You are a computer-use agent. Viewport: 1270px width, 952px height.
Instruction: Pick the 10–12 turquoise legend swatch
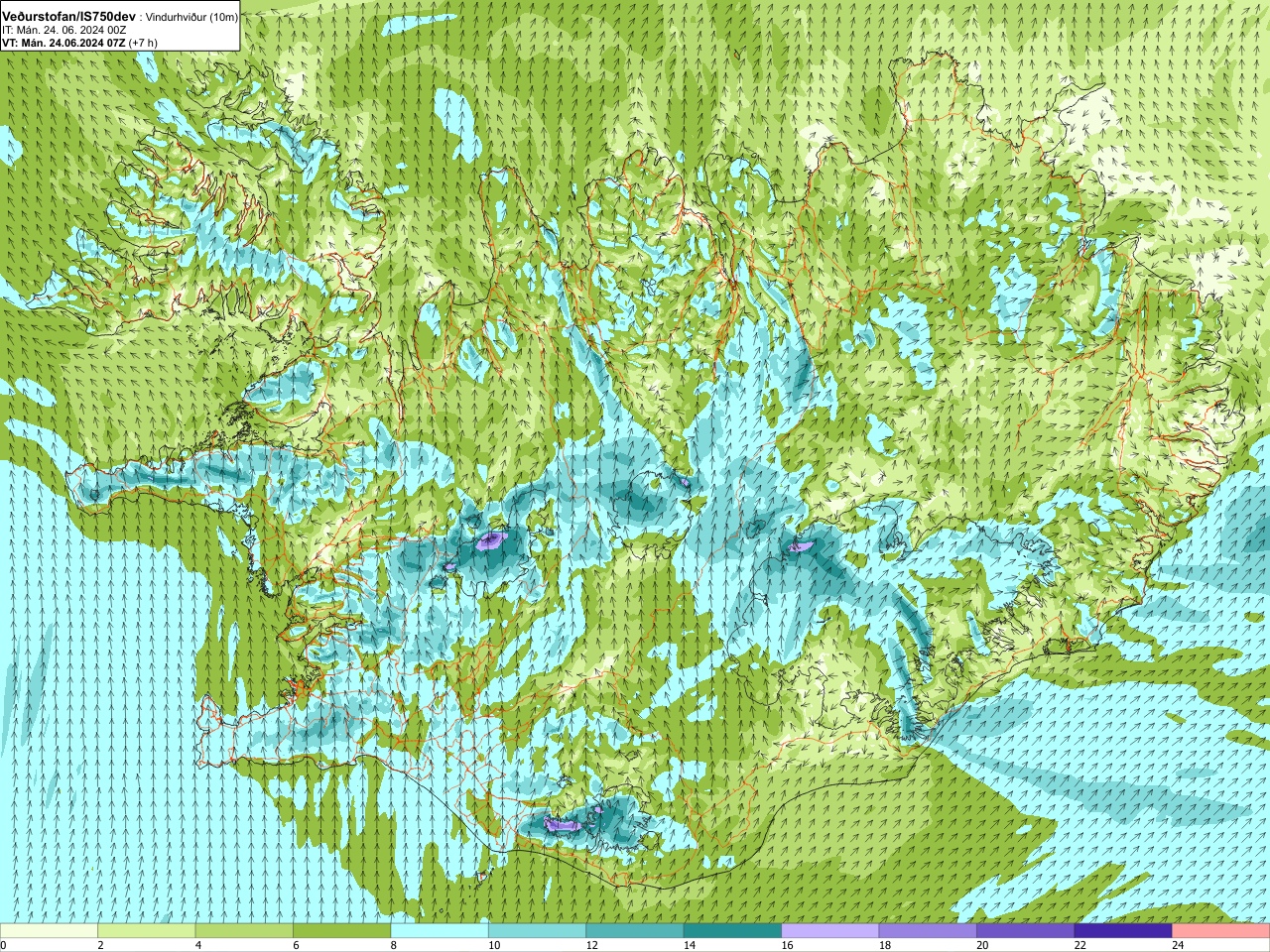(537, 931)
